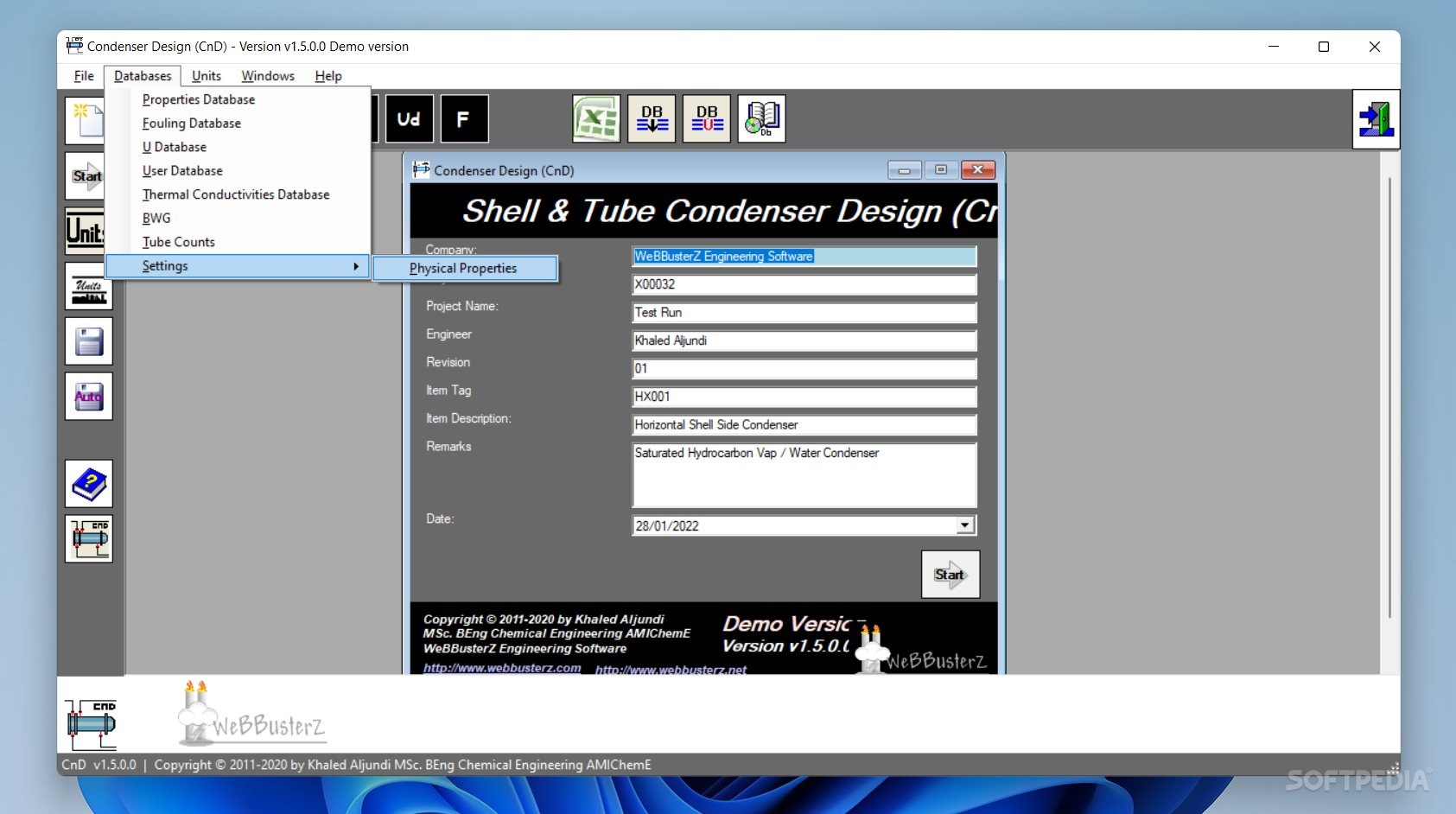Click the Engineer field Khaled Aljundi
1456x814 pixels.
(804, 340)
